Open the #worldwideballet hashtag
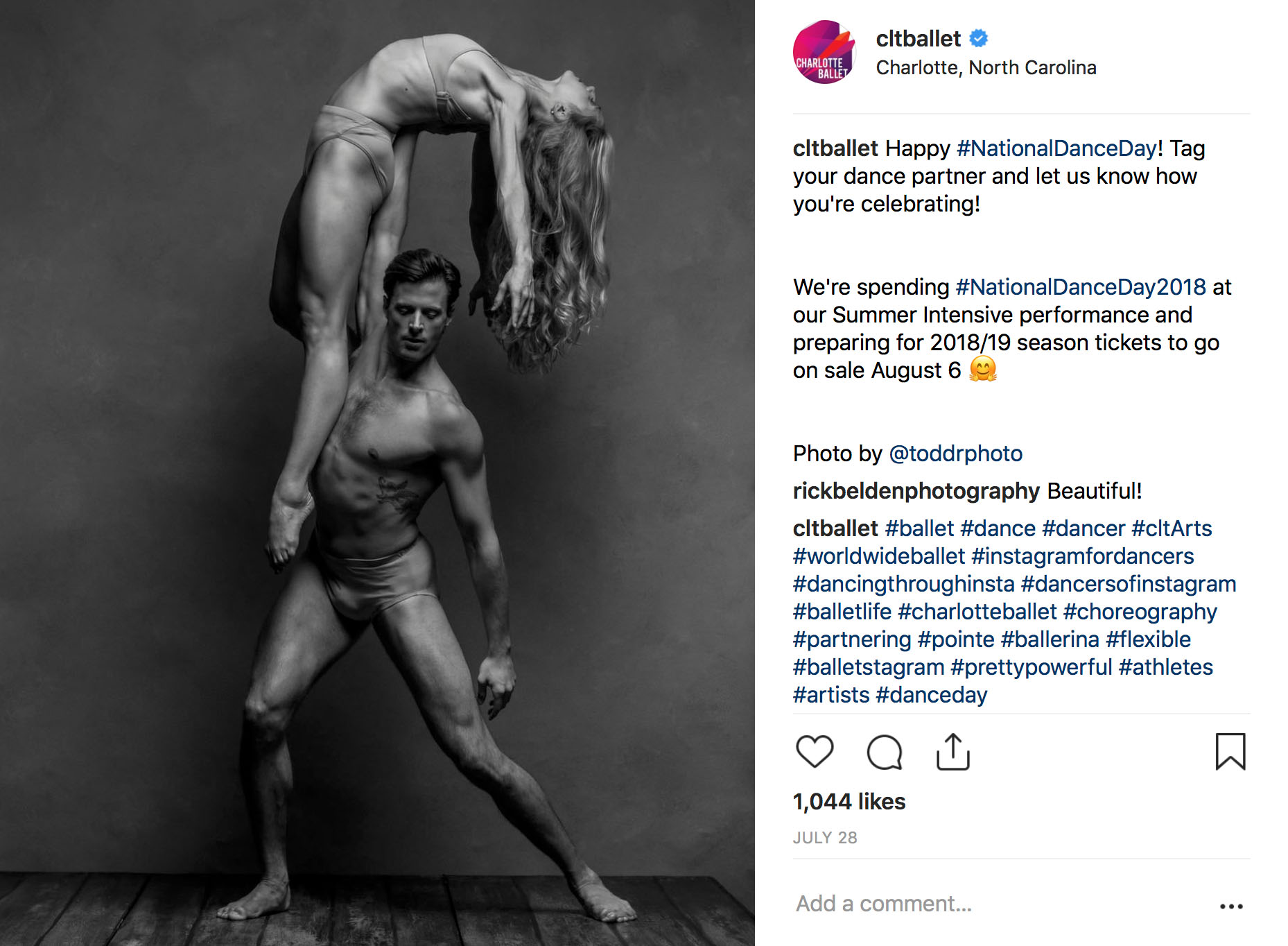The image size is (1288, 946). tap(878, 556)
